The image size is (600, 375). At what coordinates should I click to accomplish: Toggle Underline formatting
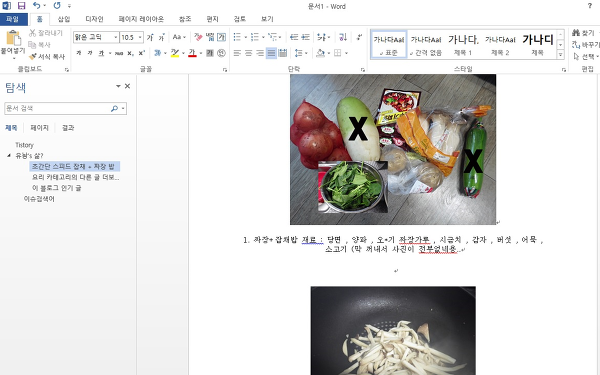pyautogui.click(x=101, y=53)
